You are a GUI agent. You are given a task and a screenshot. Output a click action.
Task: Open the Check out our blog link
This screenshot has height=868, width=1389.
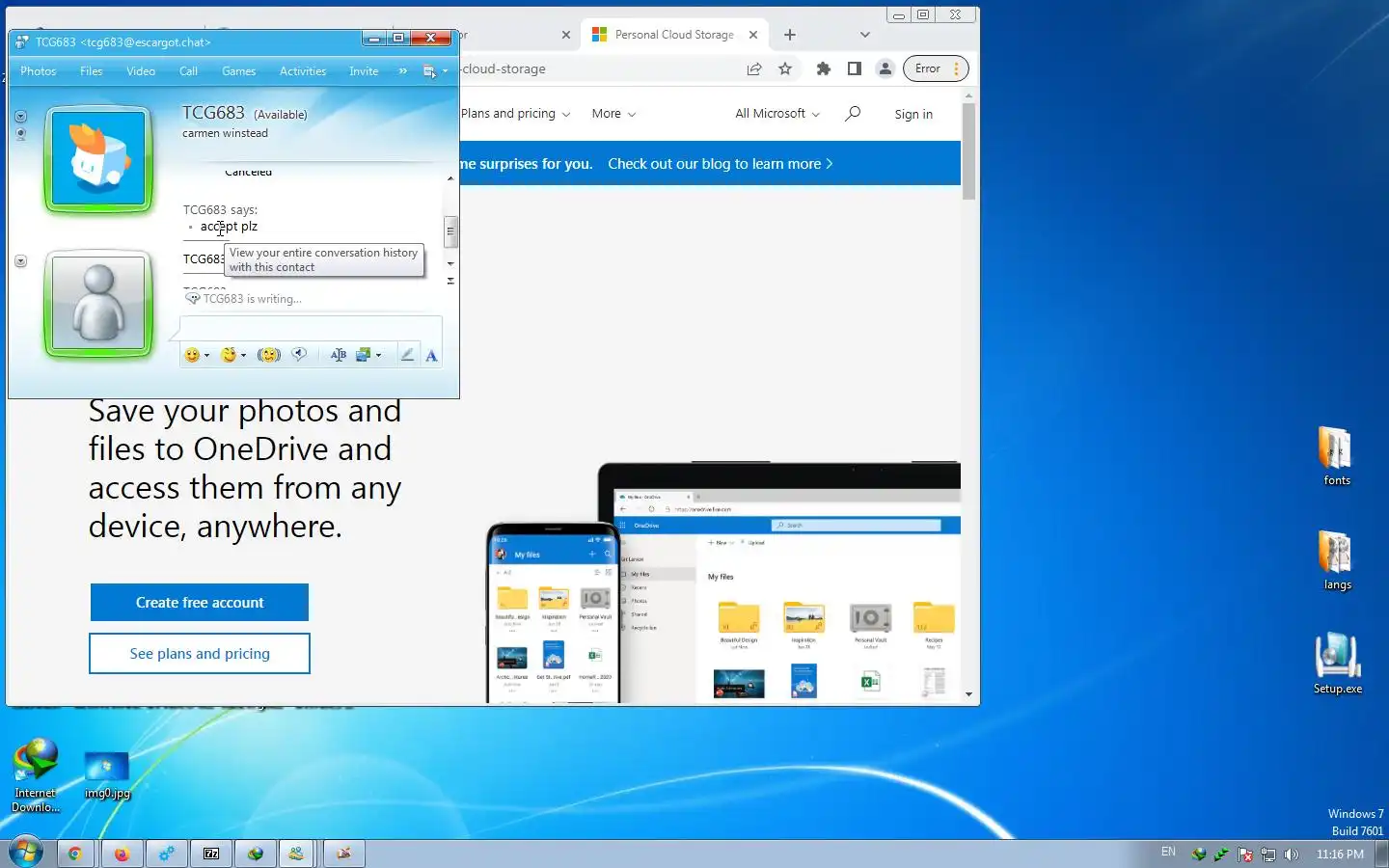pyautogui.click(x=720, y=164)
